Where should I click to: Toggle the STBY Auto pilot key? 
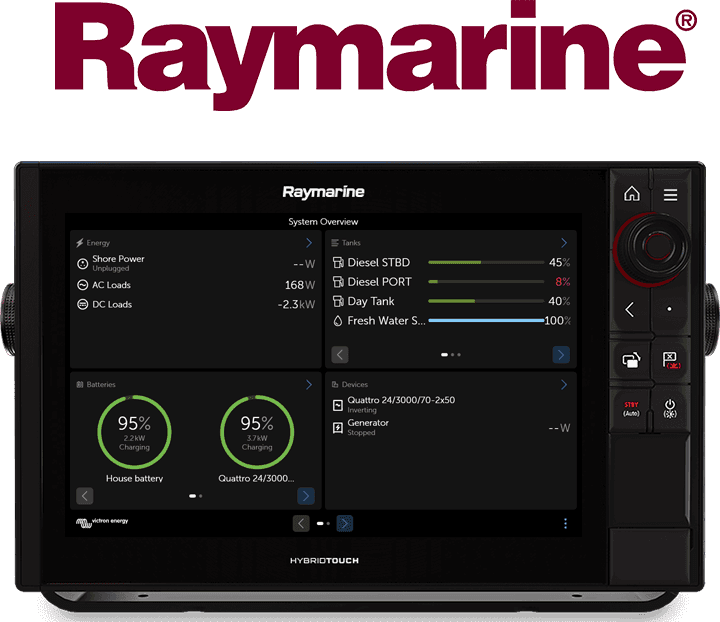631,407
